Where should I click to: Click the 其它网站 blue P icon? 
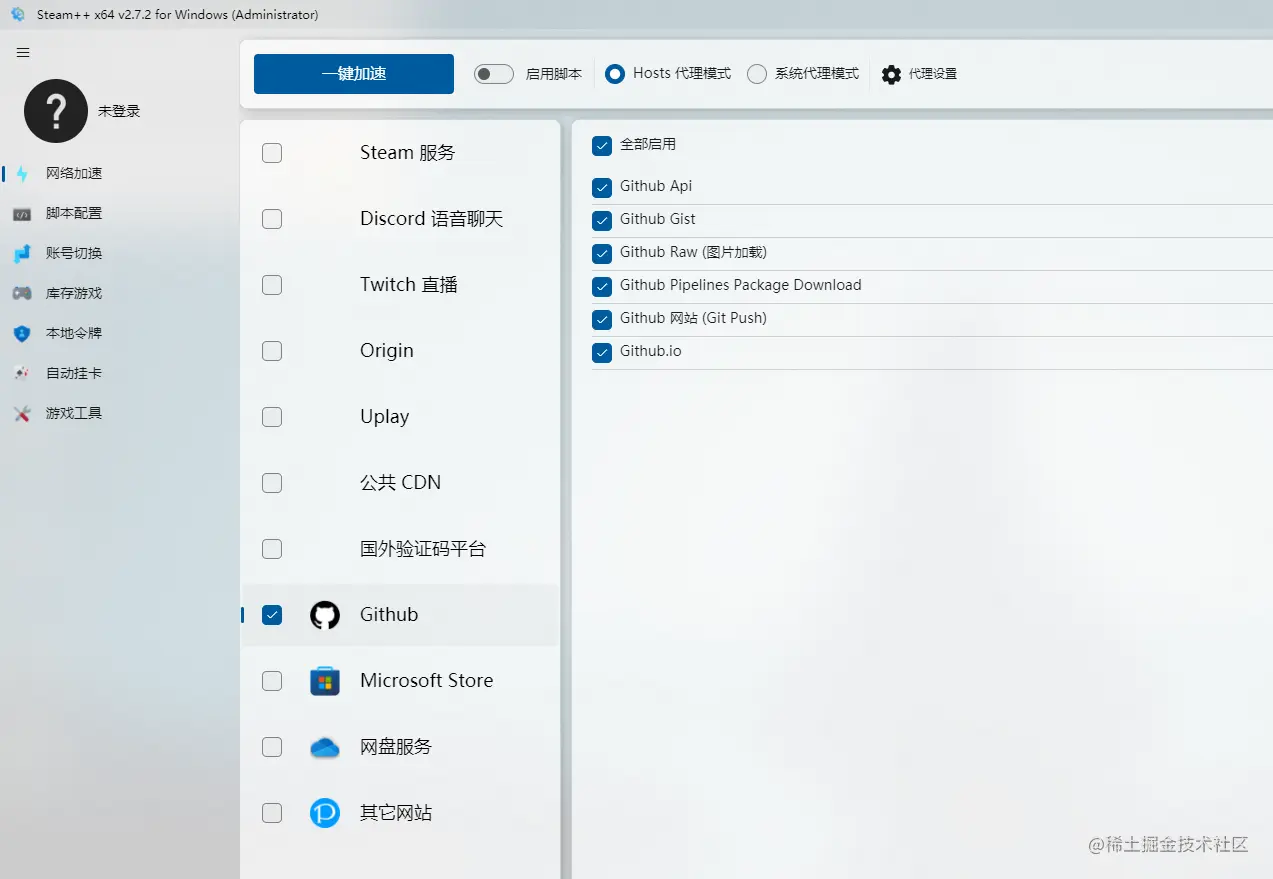(325, 813)
